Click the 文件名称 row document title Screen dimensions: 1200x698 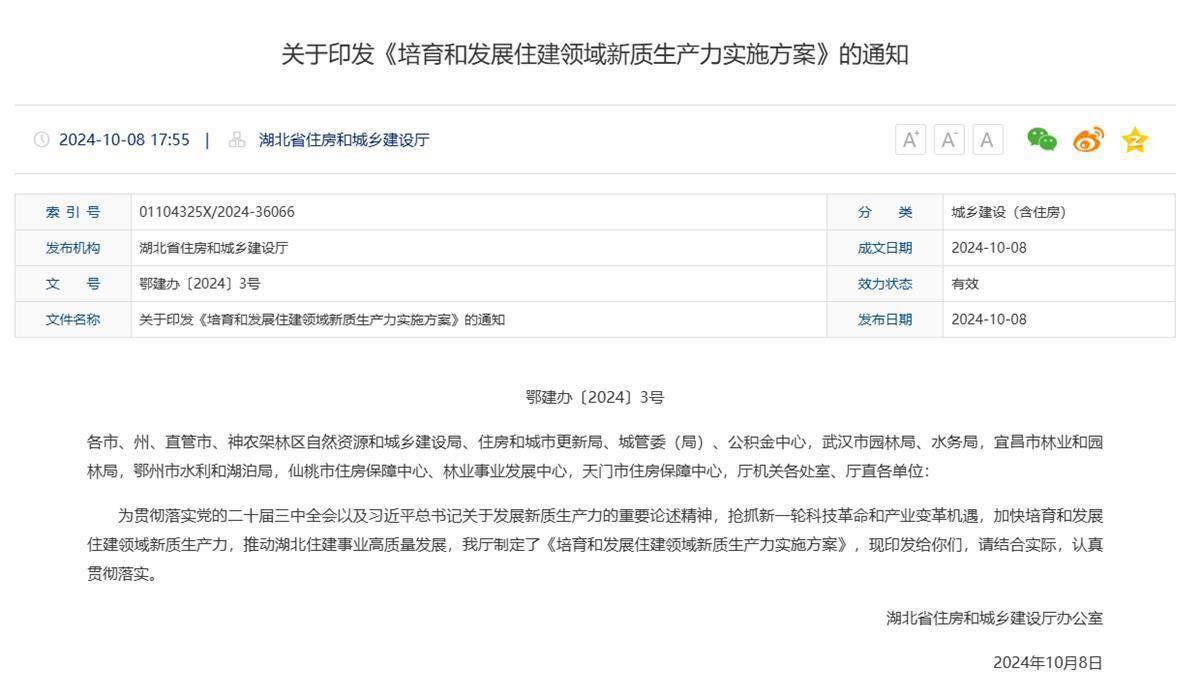pos(322,320)
